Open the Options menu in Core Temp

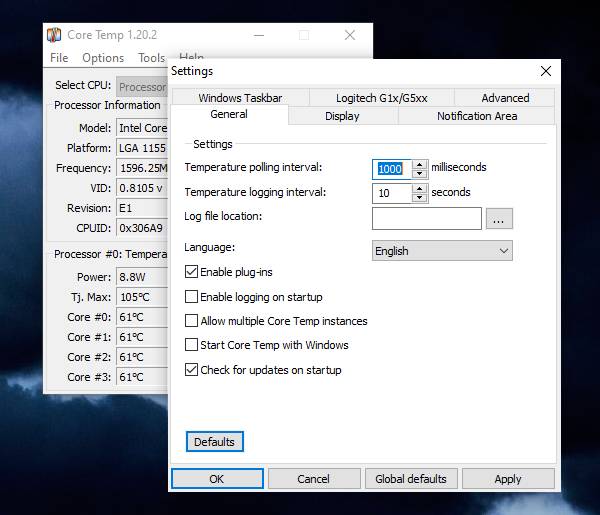[103, 58]
